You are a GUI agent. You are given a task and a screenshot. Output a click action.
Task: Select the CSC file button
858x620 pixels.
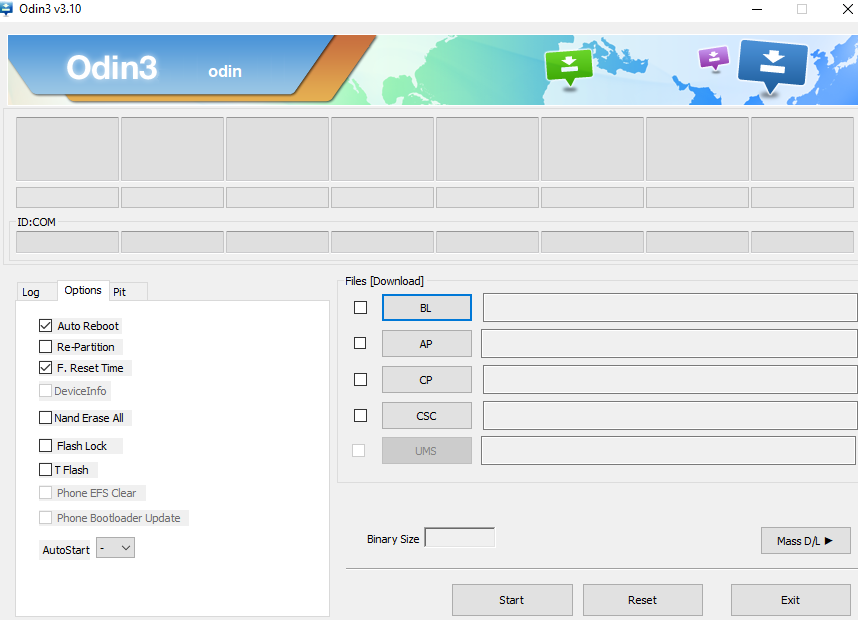(x=426, y=416)
